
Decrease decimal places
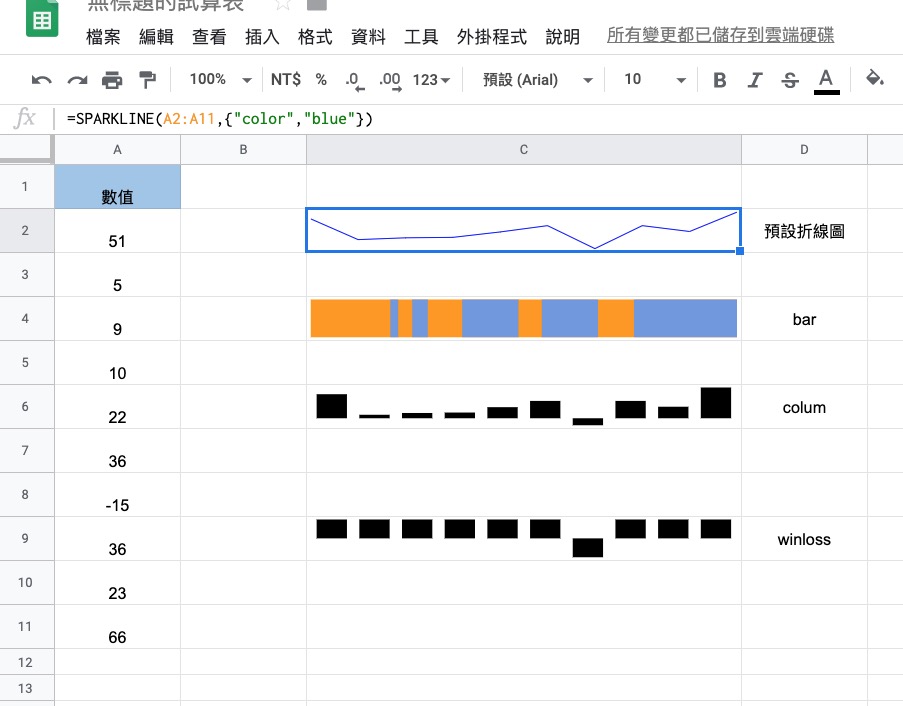tap(355, 81)
